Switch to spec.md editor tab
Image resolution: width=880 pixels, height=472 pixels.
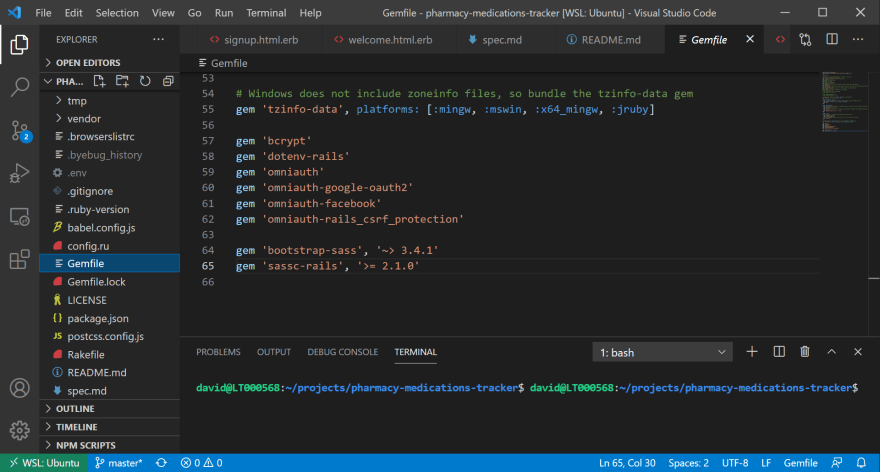point(496,40)
